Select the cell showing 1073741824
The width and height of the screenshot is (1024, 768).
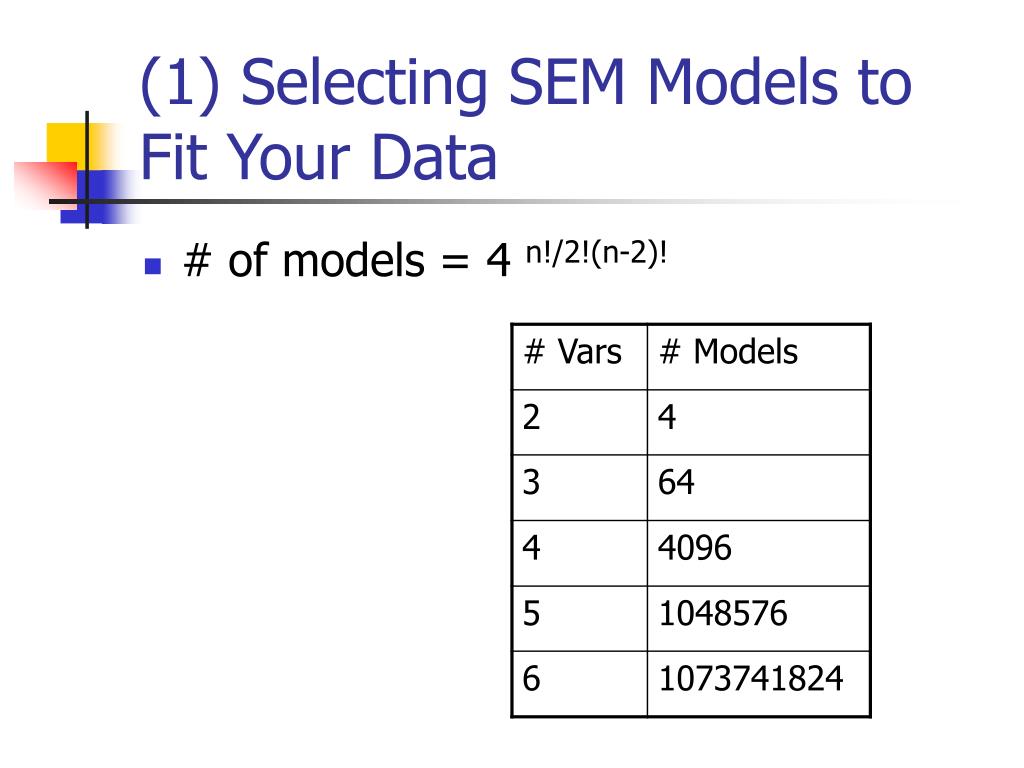[x=758, y=683]
